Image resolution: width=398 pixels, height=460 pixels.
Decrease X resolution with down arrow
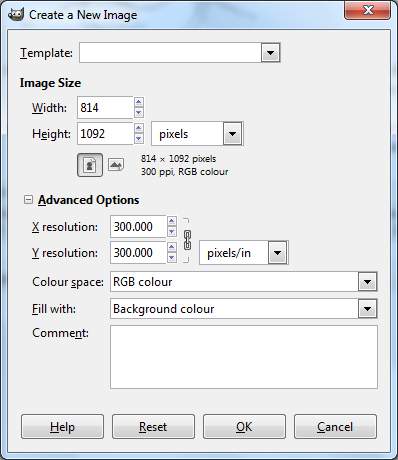pyautogui.click(x=172, y=232)
